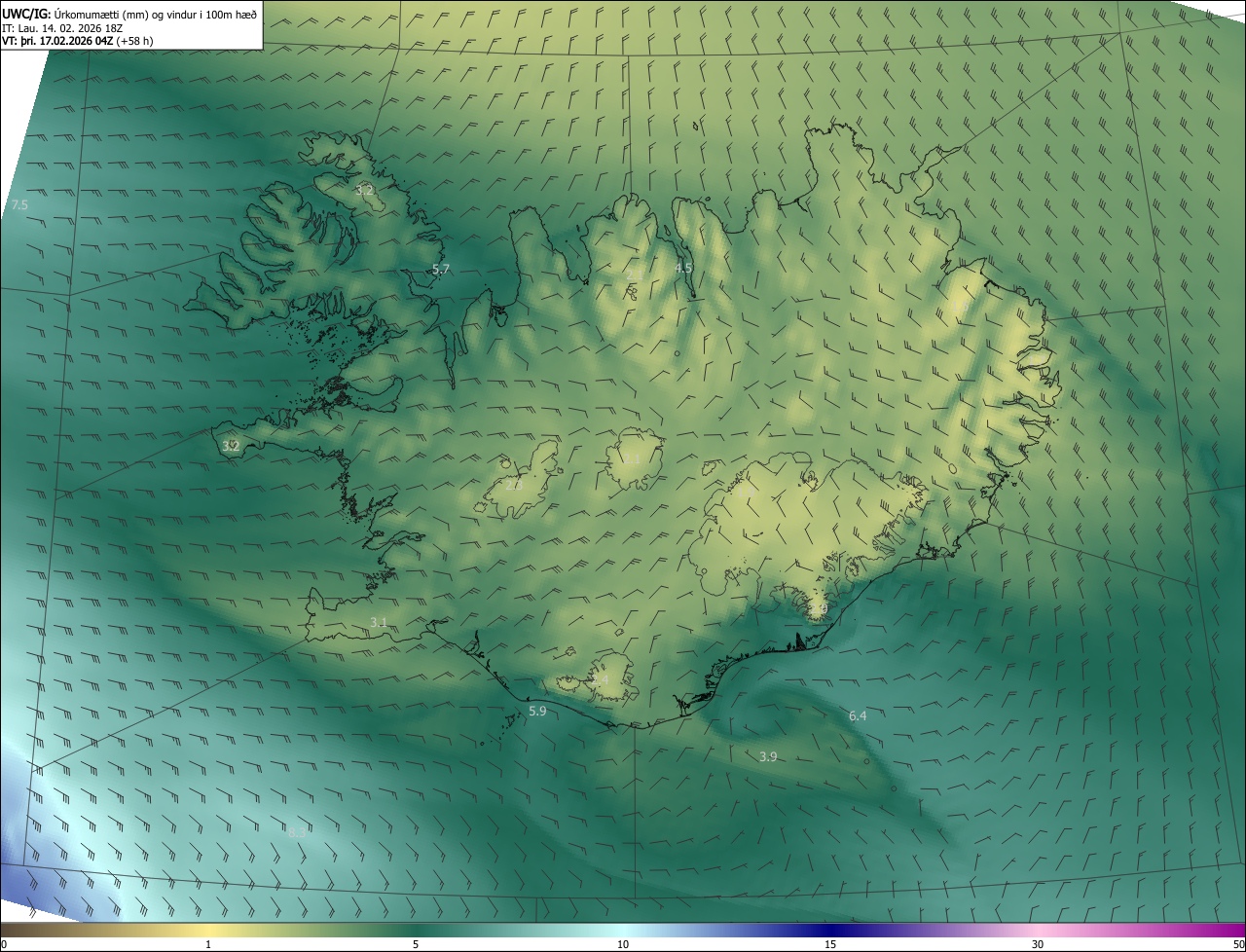Click the 50 label on the color scale
Viewport: 1246px width, 952px height.
coord(1238,944)
